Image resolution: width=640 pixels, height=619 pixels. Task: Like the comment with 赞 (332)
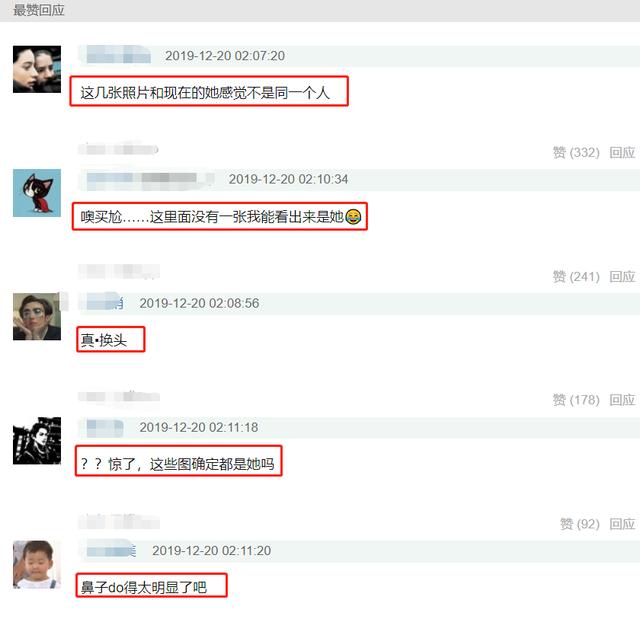pyautogui.click(x=576, y=153)
